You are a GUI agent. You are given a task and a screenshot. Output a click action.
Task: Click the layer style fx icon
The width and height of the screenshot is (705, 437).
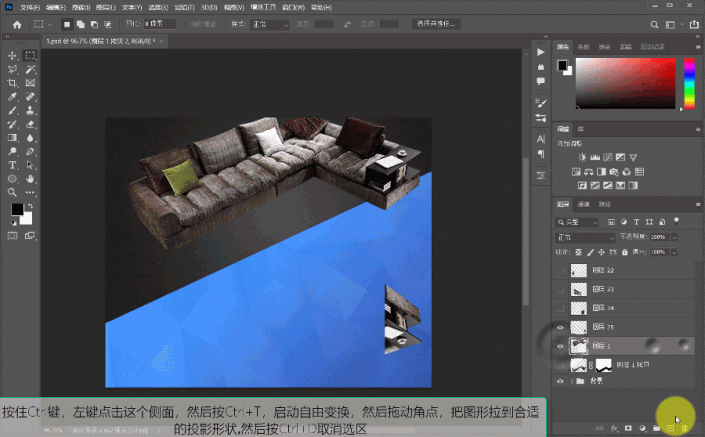click(614, 428)
